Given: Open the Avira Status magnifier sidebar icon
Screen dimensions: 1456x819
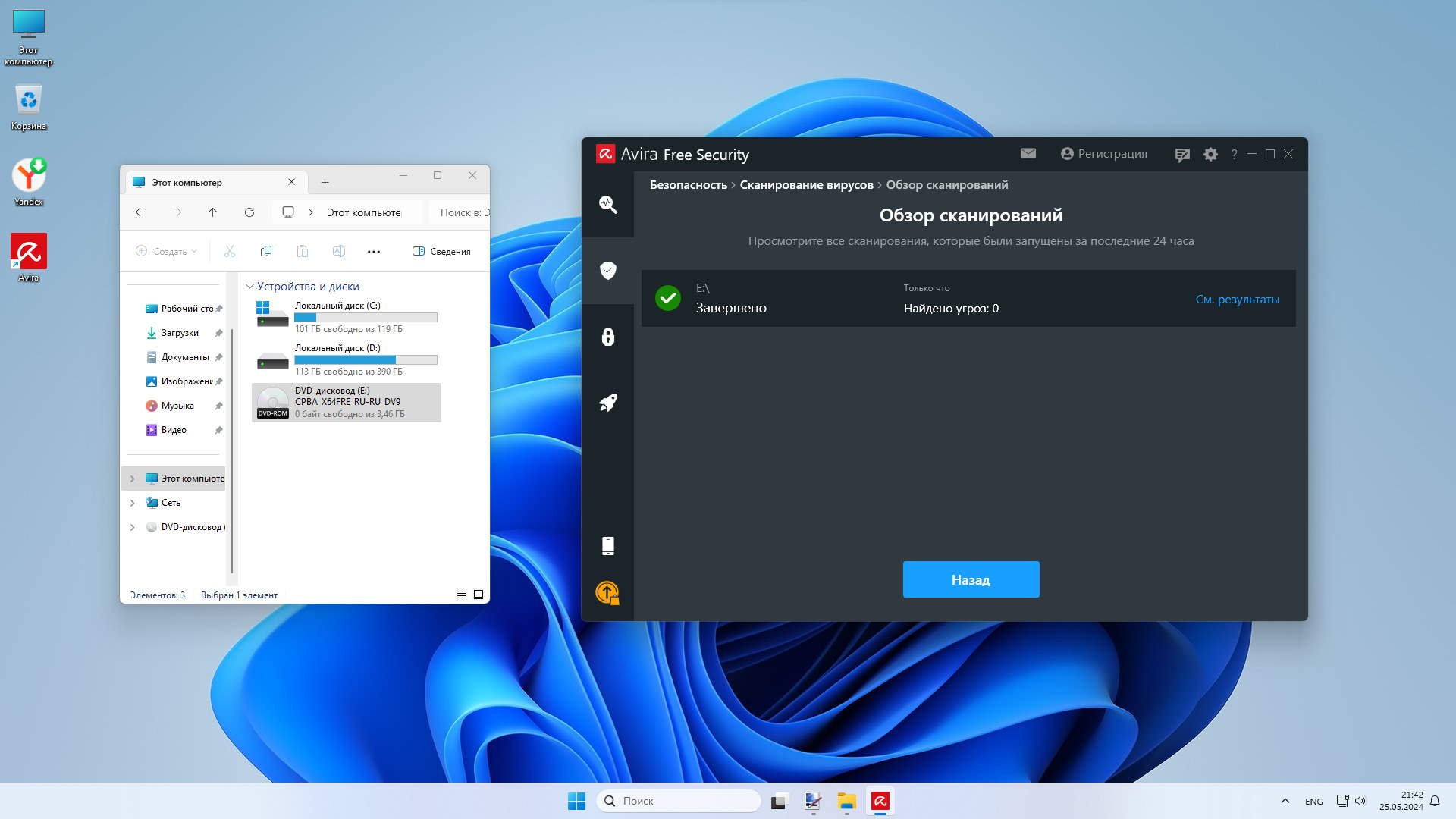Looking at the screenshot, I should [607, 204].
